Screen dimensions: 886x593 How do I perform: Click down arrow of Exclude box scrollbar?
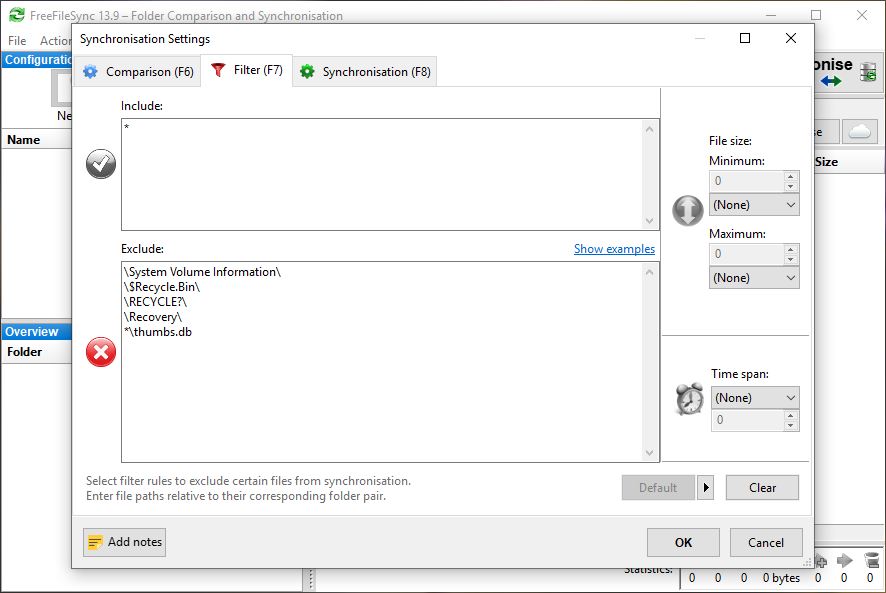[x=649, y=453]
